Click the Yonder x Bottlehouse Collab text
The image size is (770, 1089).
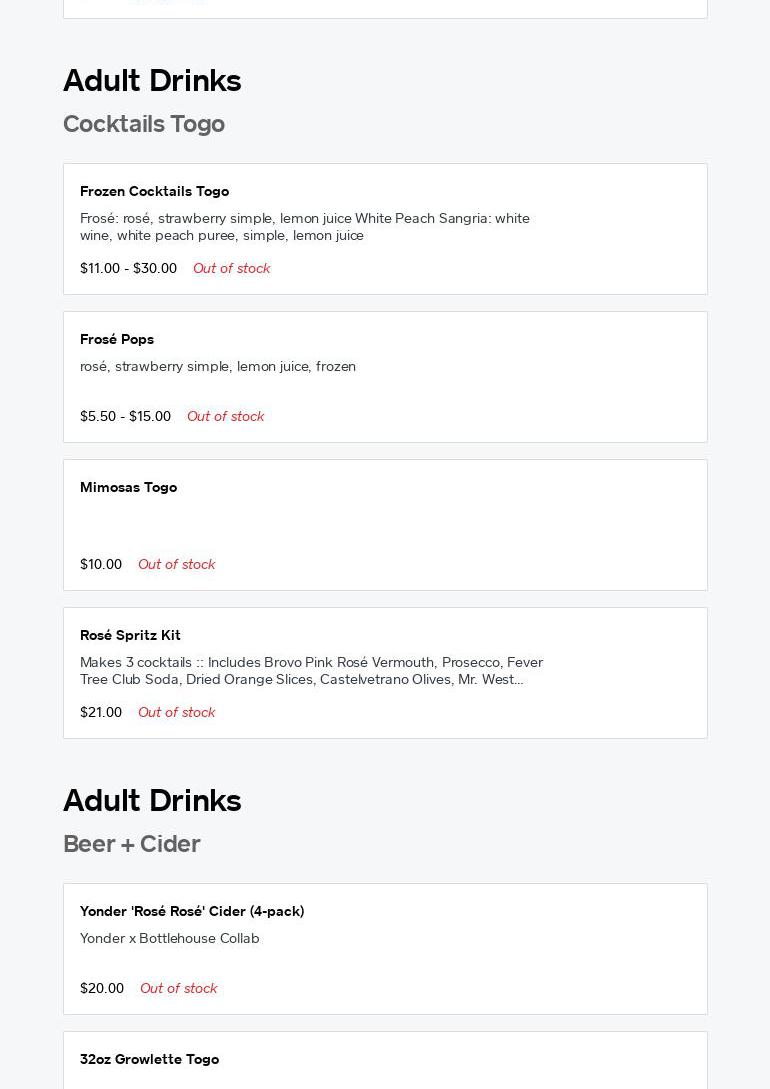170,938
